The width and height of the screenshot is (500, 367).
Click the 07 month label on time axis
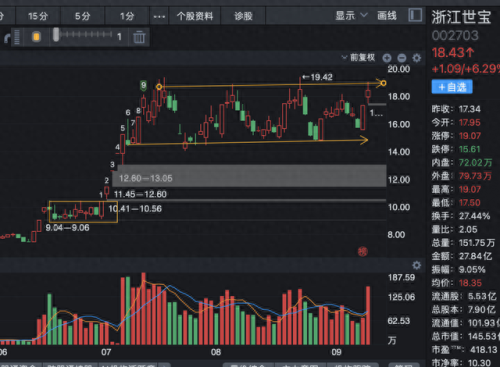pos(106,352)
